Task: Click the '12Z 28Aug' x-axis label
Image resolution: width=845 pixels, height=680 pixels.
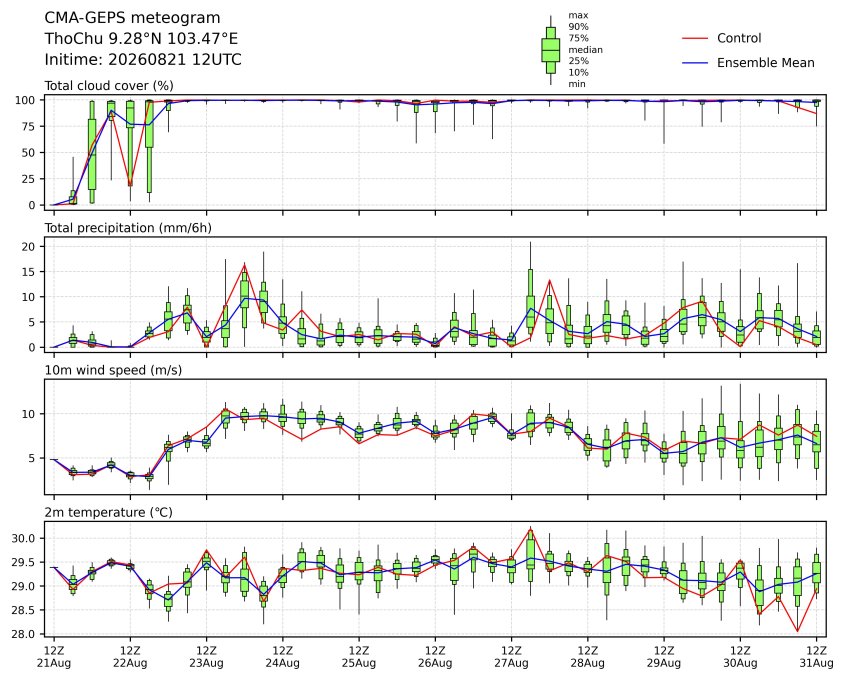Action: coord(587,657)
